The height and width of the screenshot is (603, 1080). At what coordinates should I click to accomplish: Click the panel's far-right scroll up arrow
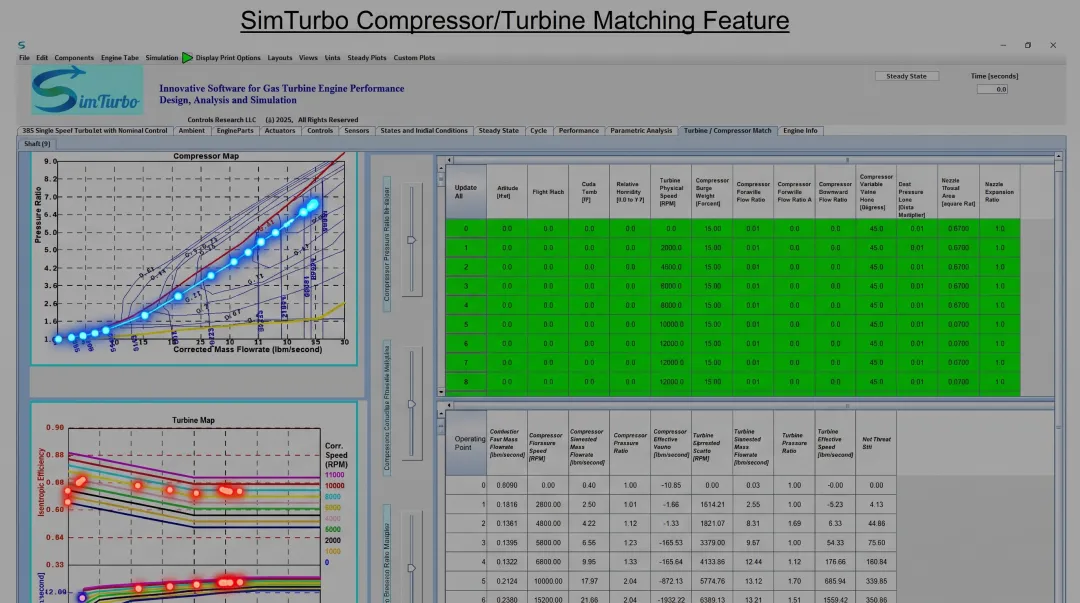pyautogui.click(x=1059, y=156)
